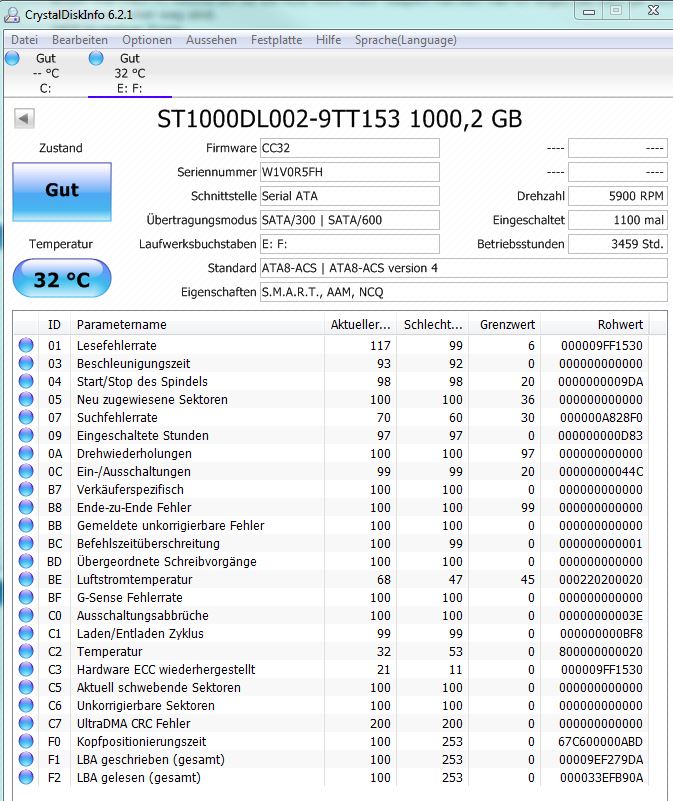
Task: Click status icon for Befehlszeitüberschreitung
Action: pos(26,543)
